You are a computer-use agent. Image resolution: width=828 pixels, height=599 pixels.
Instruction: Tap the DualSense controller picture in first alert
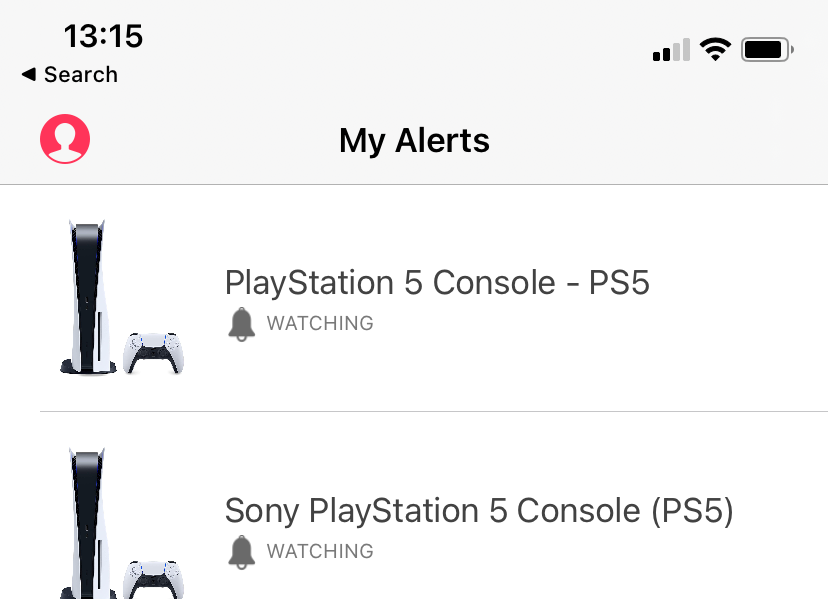click(x=154, y=353)
